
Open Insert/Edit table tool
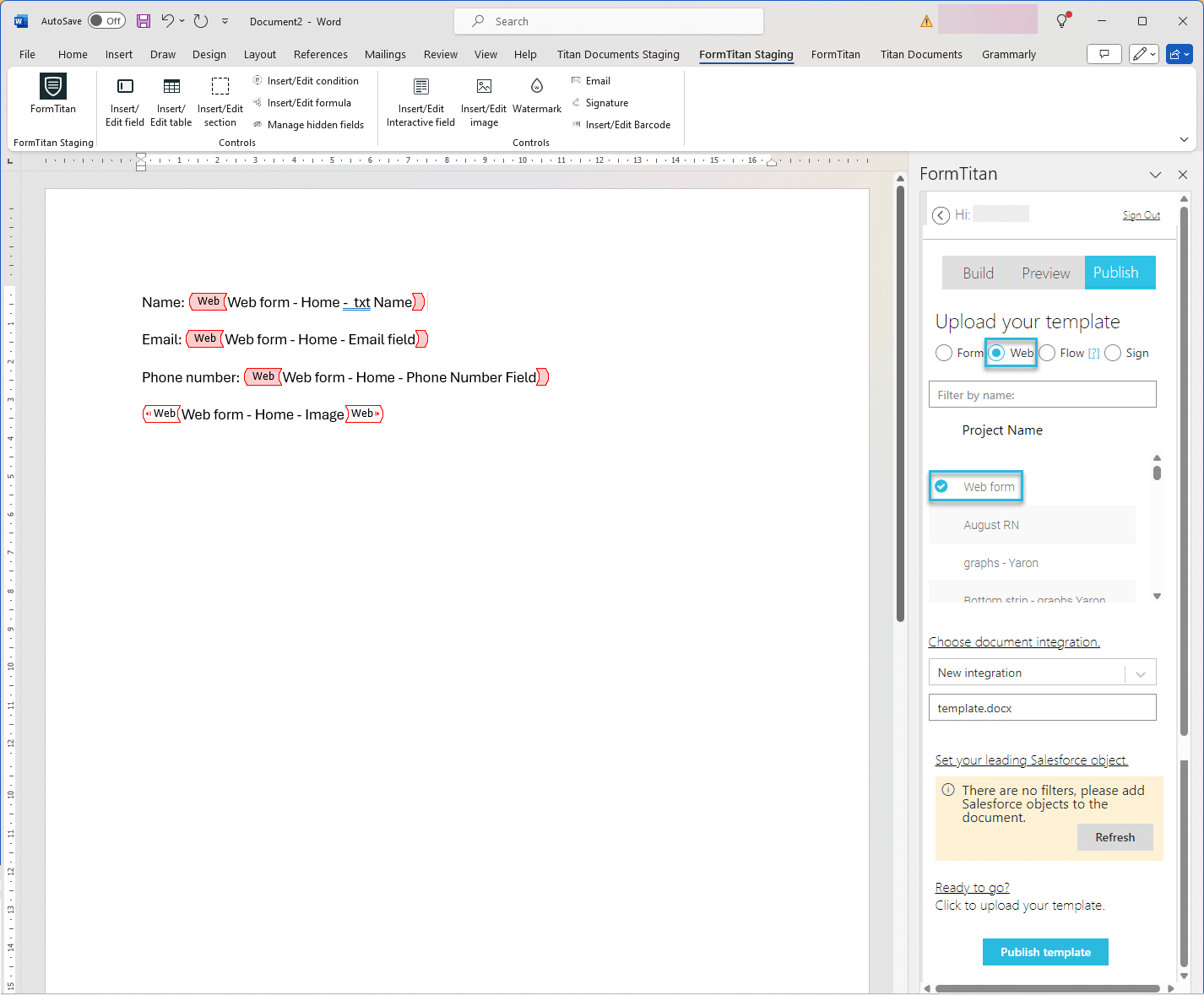[171, 102]
